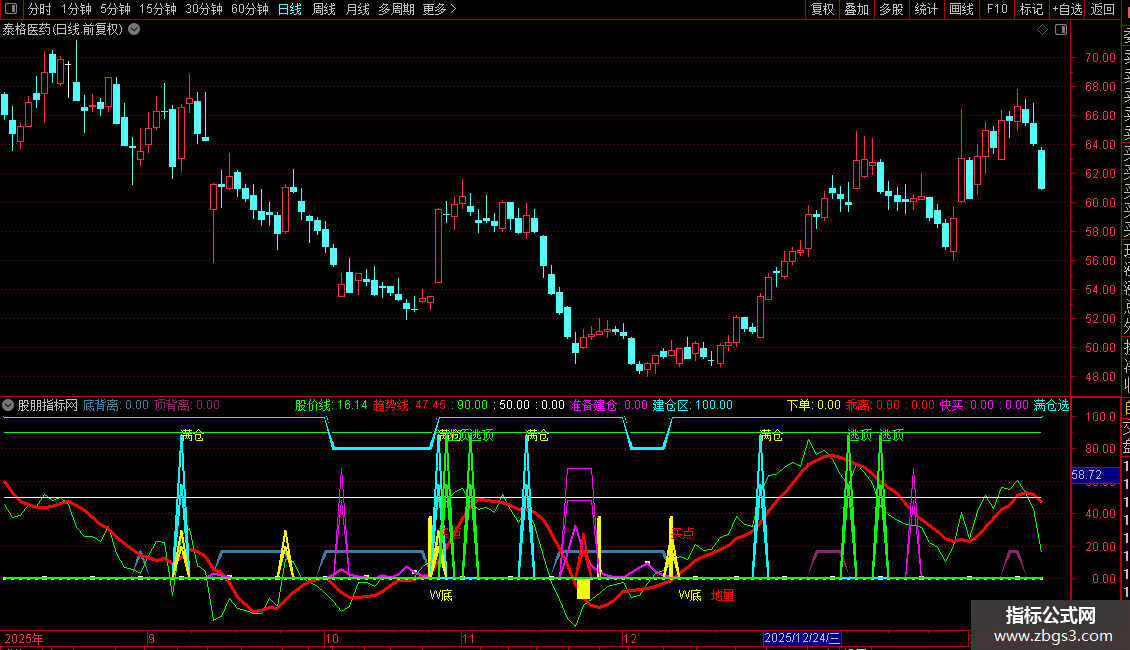Click the 70.00 price axis label
The image size is (1130, 650).
pos(1100,58)
